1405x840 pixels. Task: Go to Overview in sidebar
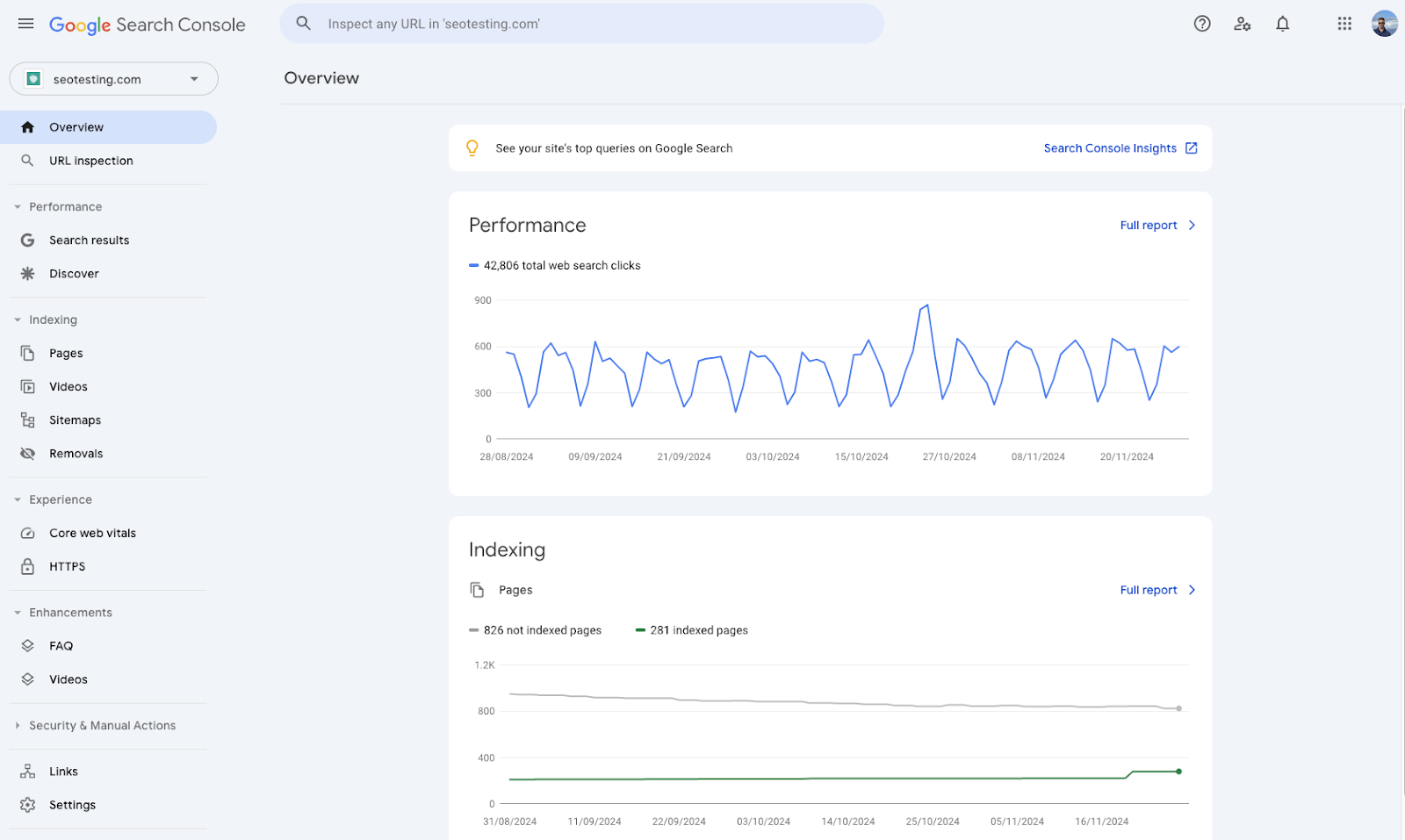tap(108, 127)
